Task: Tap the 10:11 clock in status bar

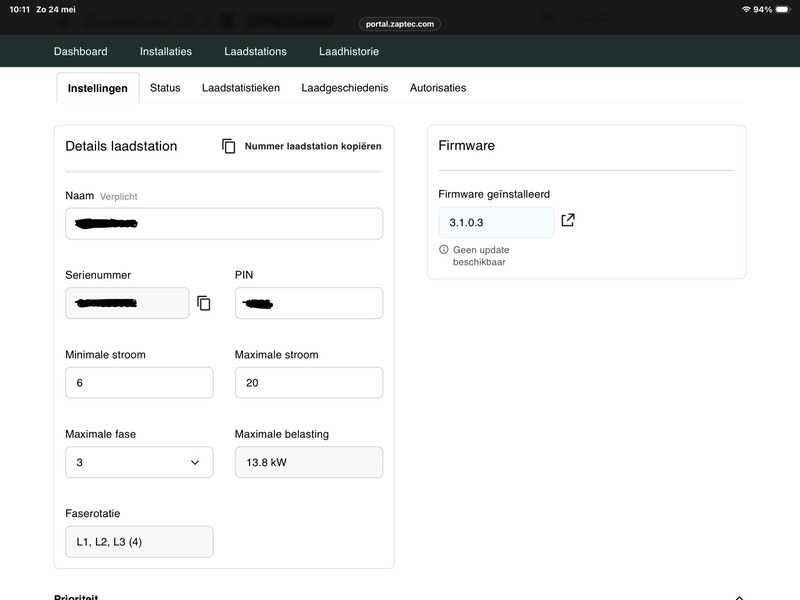Action: coord(19,9)
